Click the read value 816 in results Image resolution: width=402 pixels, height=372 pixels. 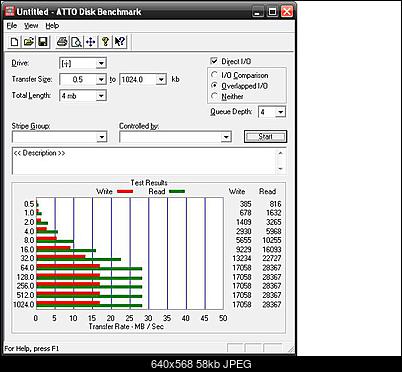tap(275, 204)
